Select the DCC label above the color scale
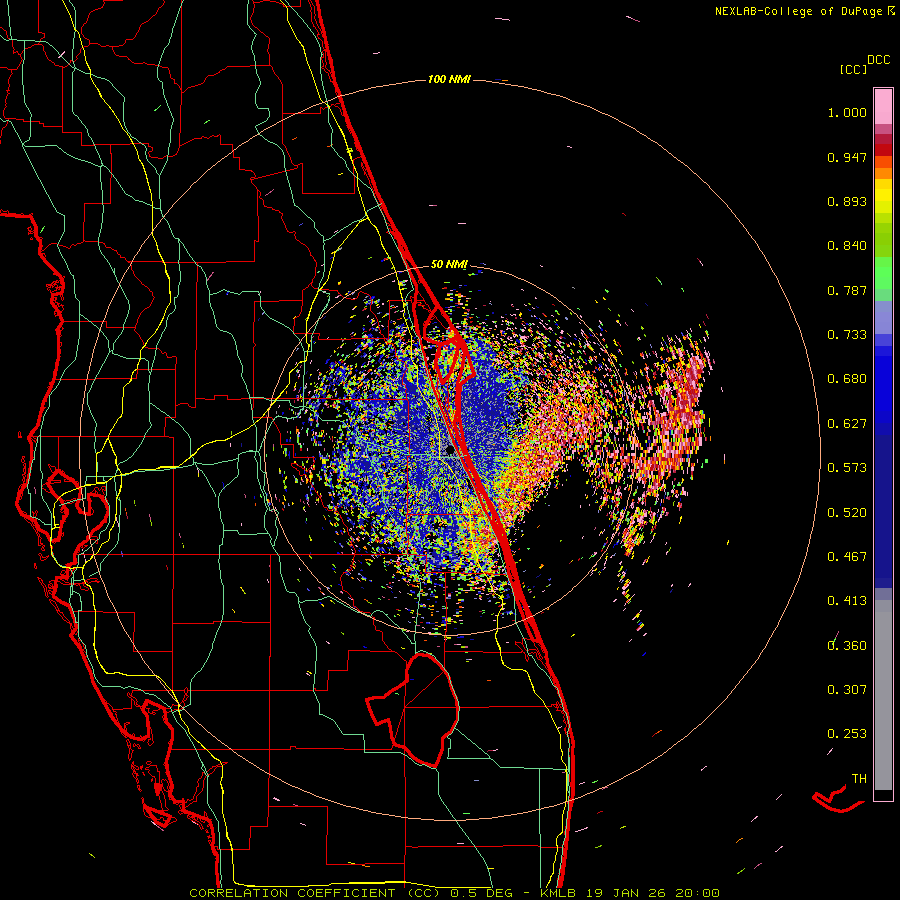This screenshot has height=900, width=900. point(879,60)
